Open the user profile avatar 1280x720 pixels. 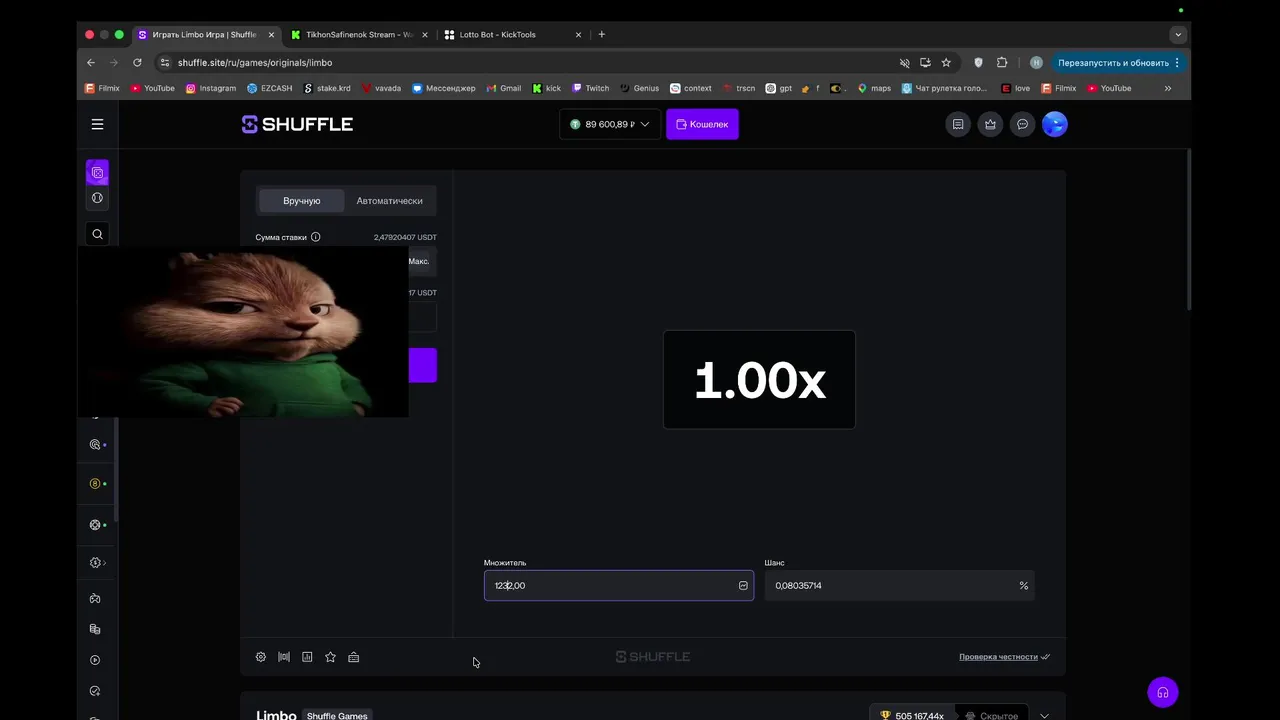pos(1055,124)
